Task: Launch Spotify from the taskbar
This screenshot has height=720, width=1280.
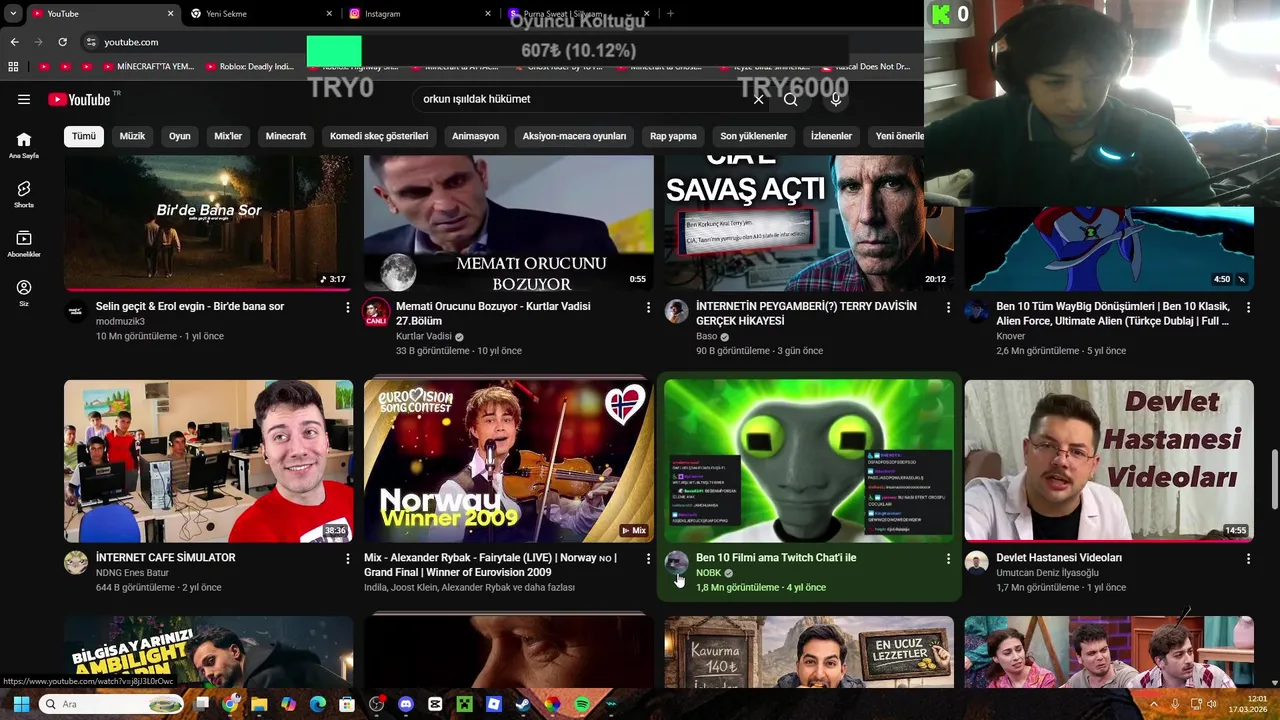Action: click(x=582, y=704)
